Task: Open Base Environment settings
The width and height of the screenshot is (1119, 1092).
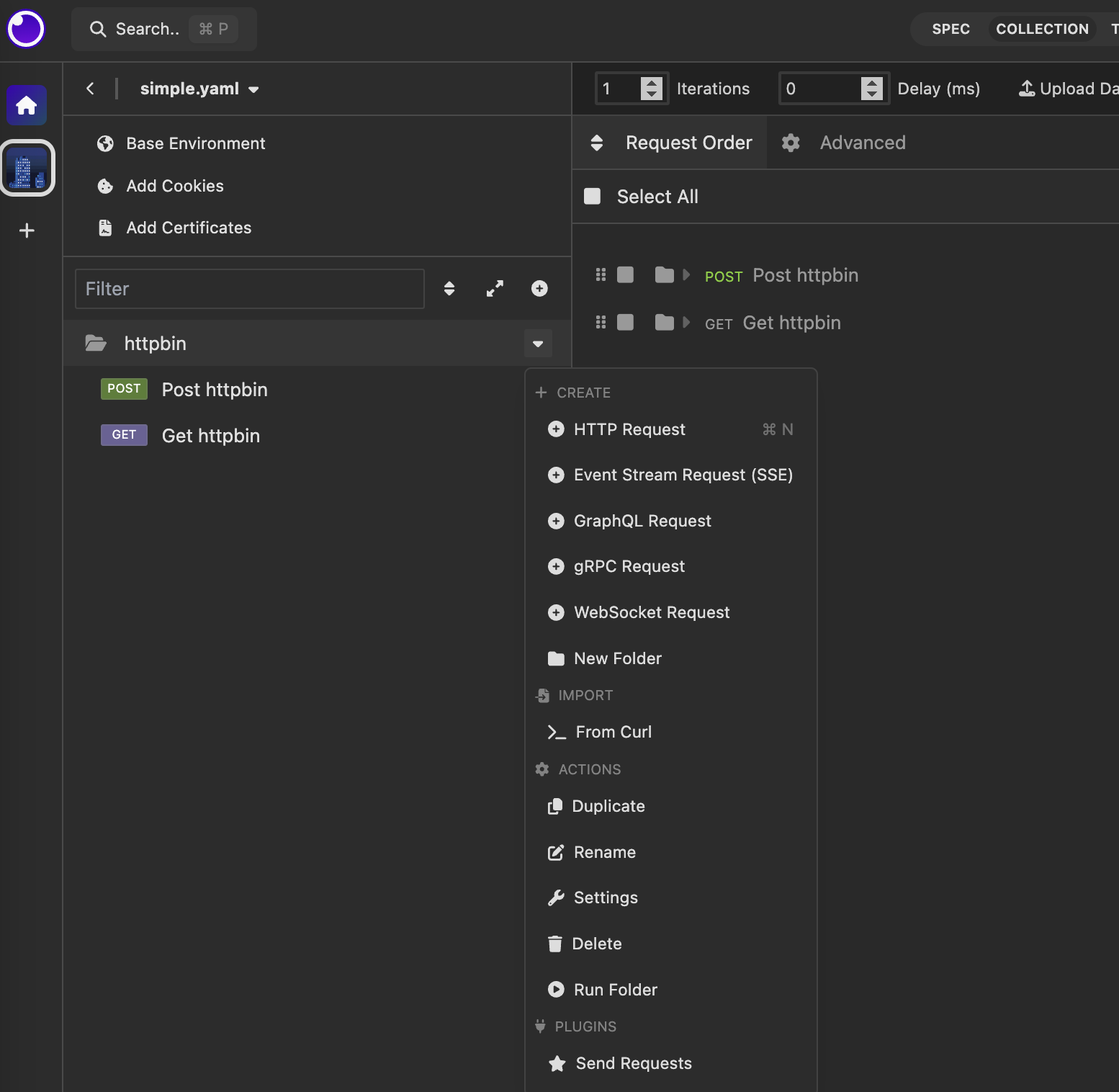Action: [x=181, y=143]
